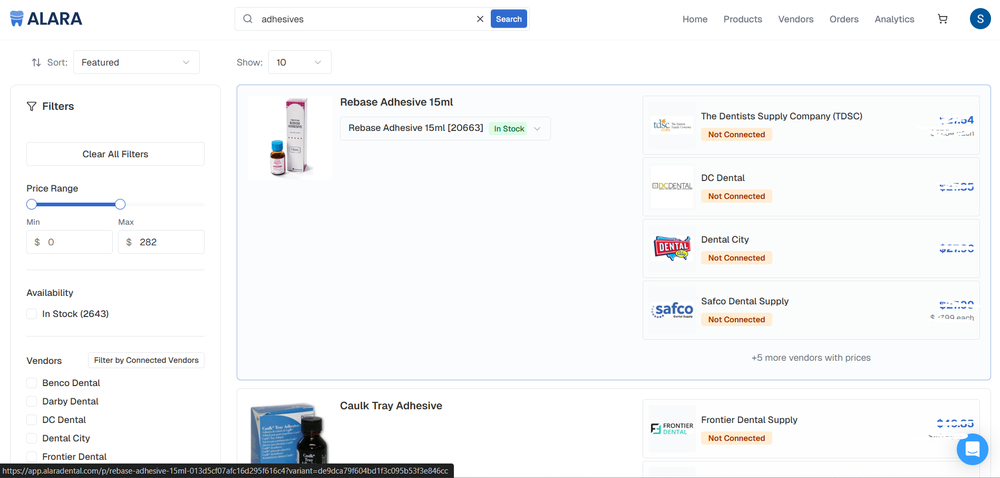Click Dental City name in vendor card
Screen dimensions: 1000x478
(x=724, y=240)
